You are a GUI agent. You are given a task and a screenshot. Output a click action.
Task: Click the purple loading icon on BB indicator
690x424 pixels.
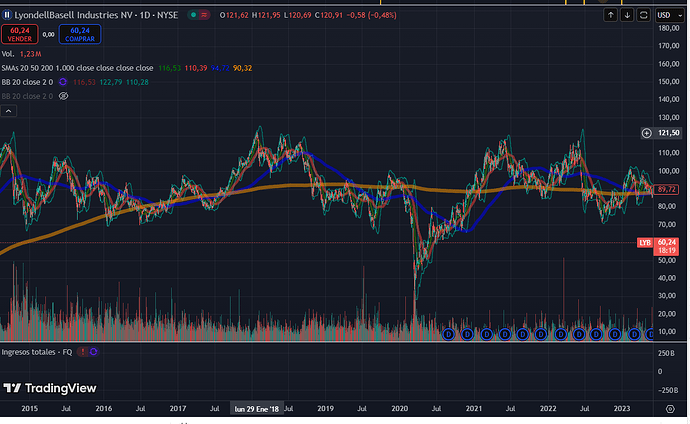point(63,82)
